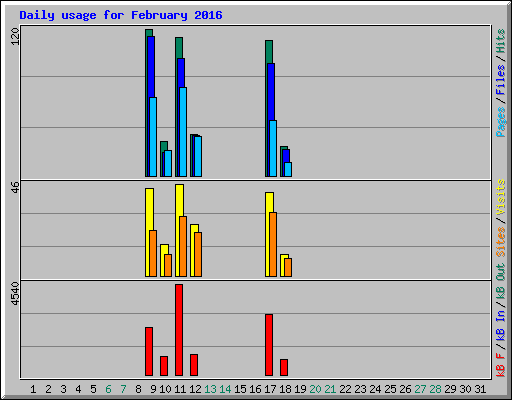Image resolution: width=512 pixels, height=400 pixels.
Task: Click the 46 y-axis label
Action: point(15,187)
